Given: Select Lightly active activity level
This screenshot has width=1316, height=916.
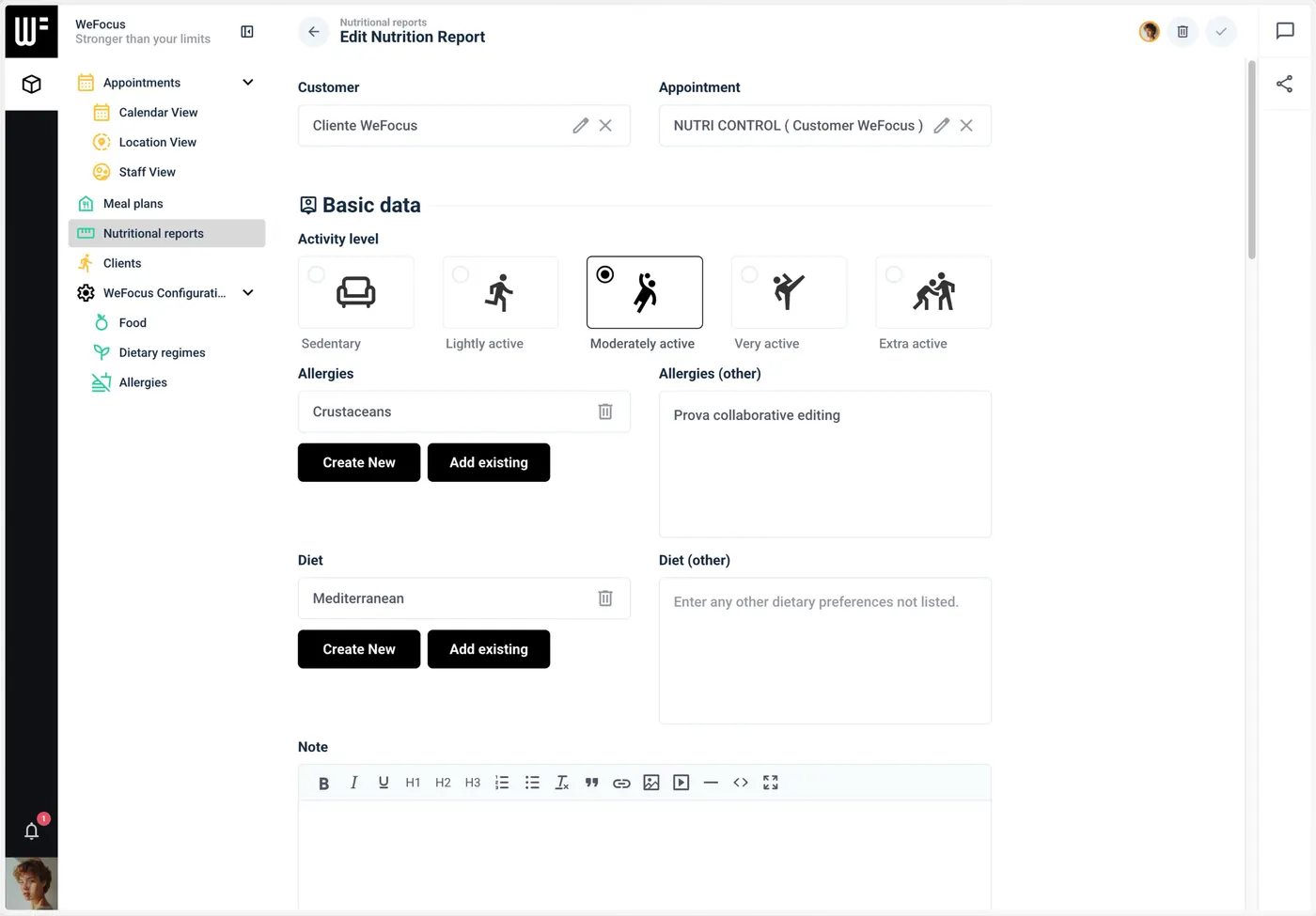Looking at the screenshot, I should [500, 293].
